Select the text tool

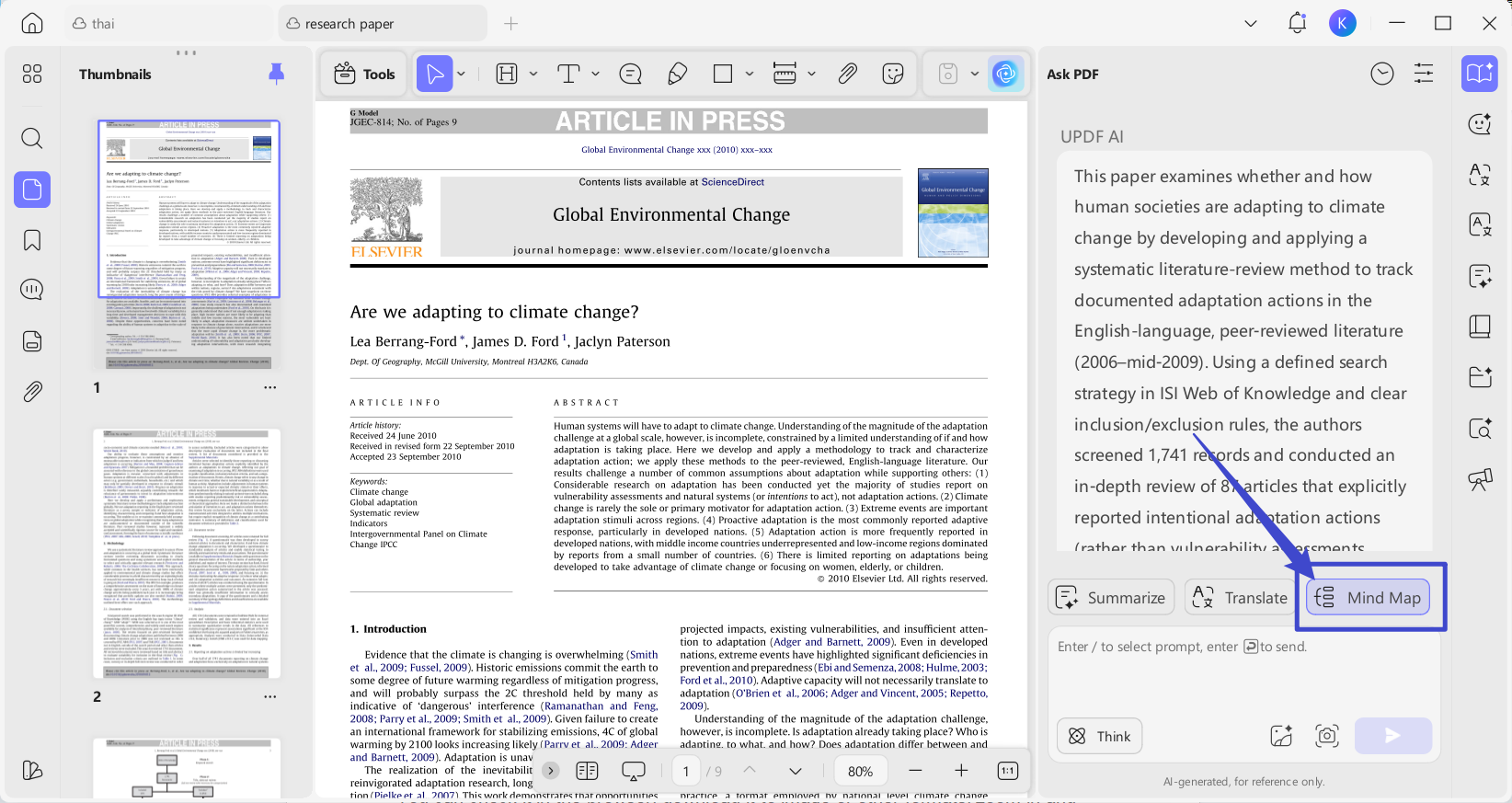568,74
